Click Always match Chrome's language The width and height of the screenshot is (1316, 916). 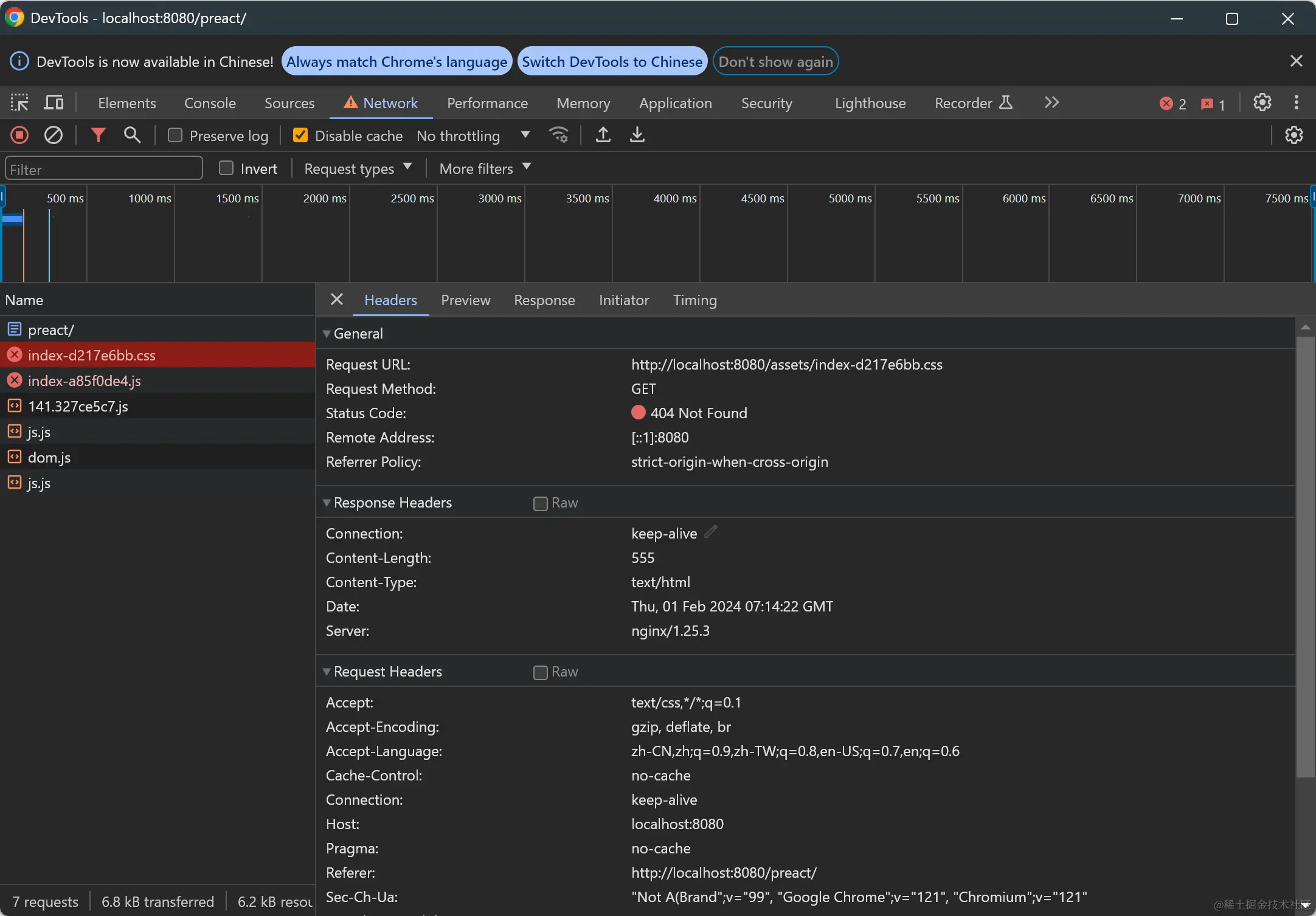pyautogui.click(x=397, y=61)
